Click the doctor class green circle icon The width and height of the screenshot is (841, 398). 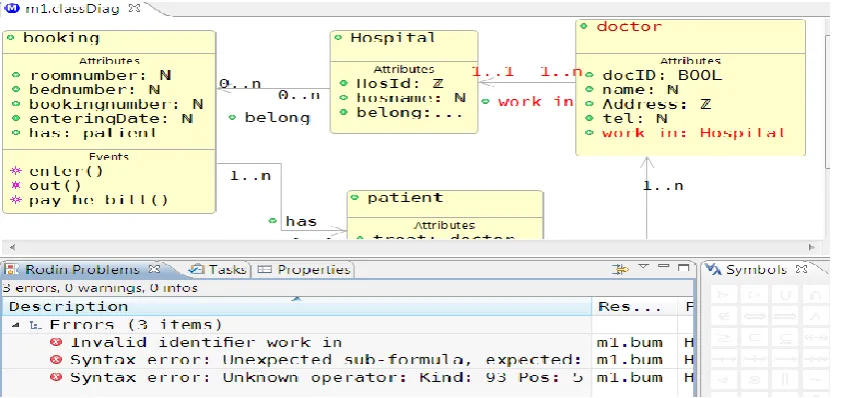pos(585,26)
